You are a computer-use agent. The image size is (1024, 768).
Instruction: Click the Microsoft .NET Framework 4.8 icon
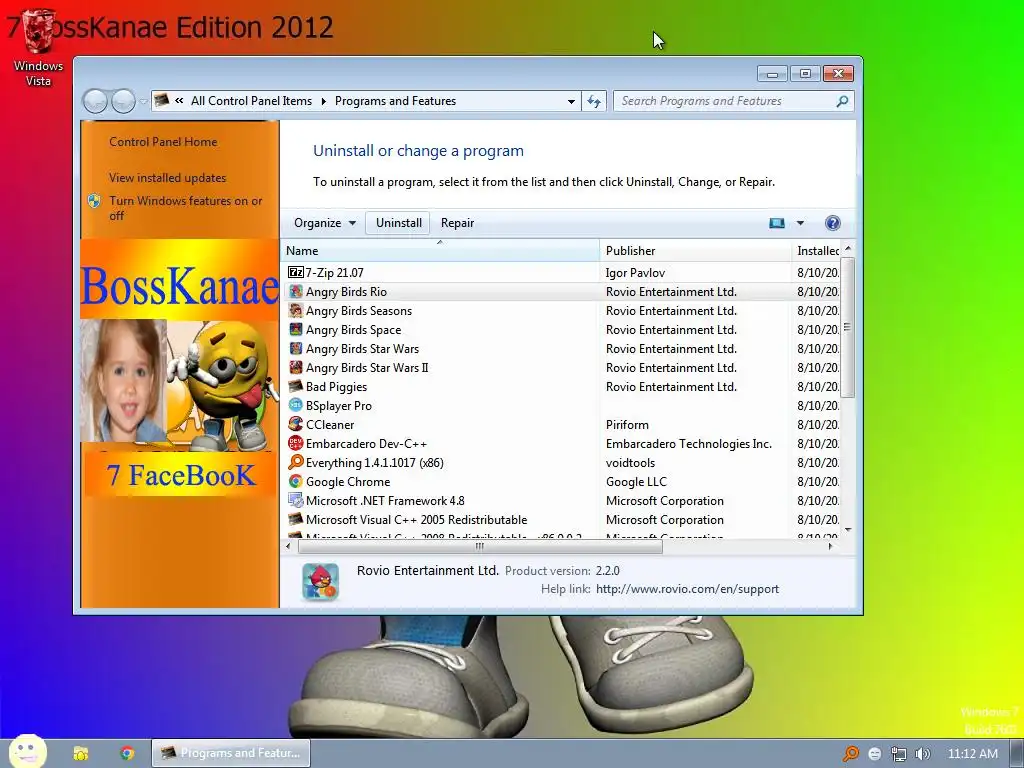[296, 500]
